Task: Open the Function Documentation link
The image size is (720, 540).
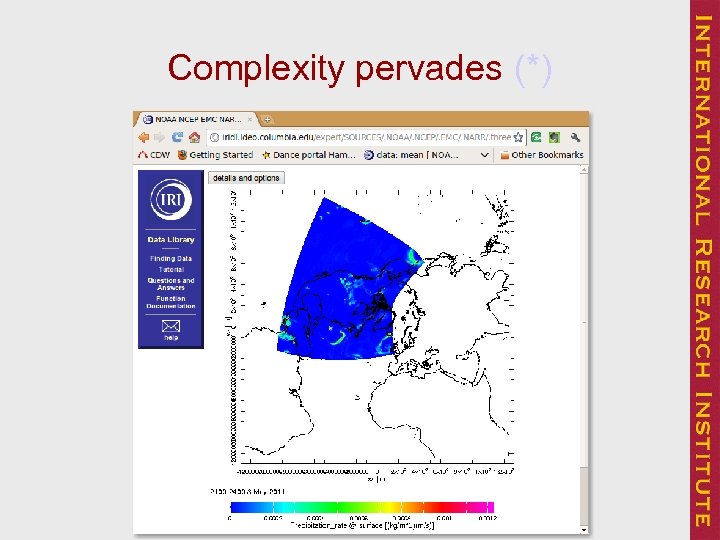Action: point(171,302)
